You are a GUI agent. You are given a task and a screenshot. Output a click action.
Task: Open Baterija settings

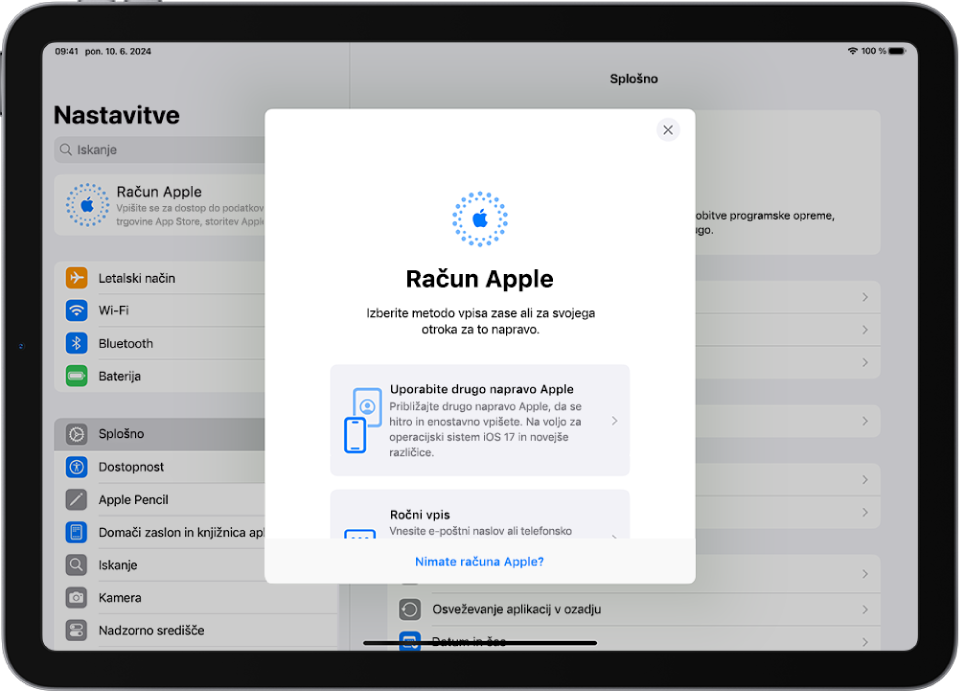coord(160,376)
